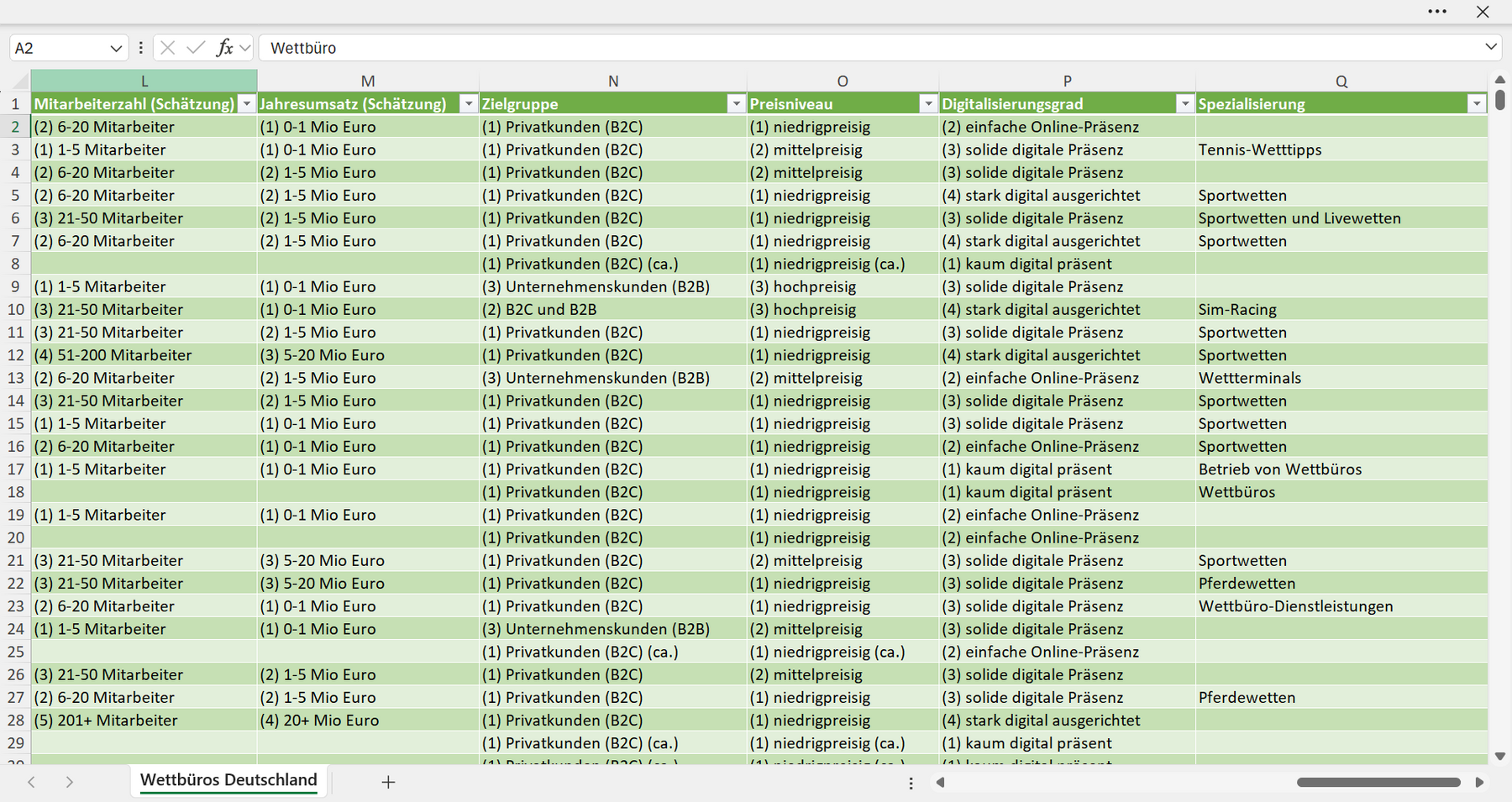Select column O header
This screenshot has width=1512, height=802.
point(843,81)
